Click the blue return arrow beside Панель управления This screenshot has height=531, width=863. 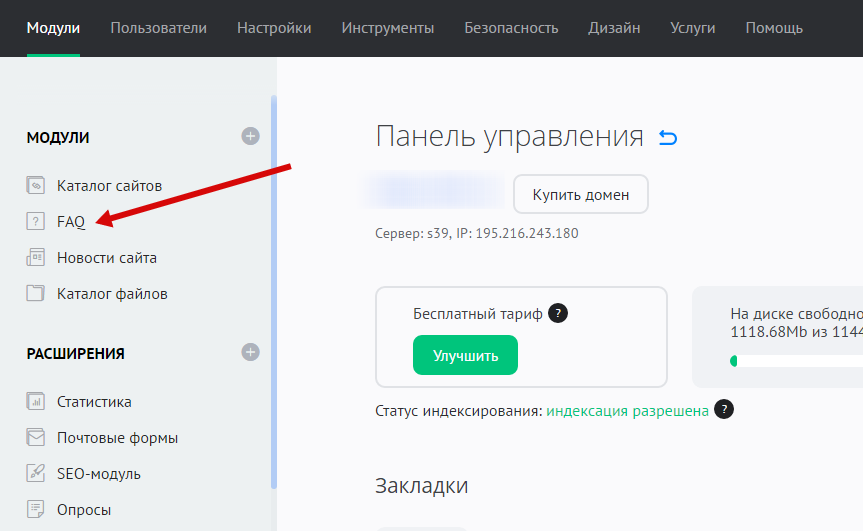[x=668, y=137]
